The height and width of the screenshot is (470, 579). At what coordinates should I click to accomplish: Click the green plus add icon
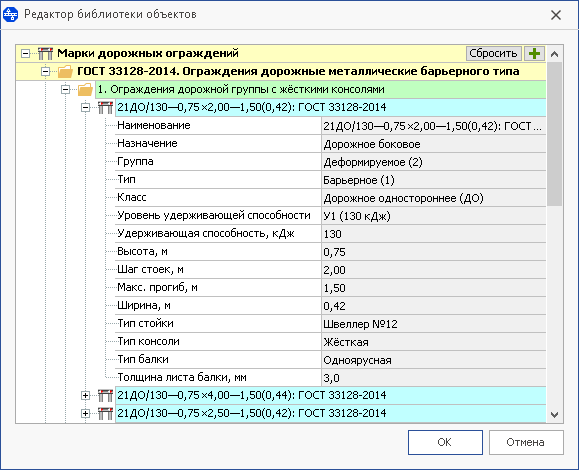coord(534,54)
